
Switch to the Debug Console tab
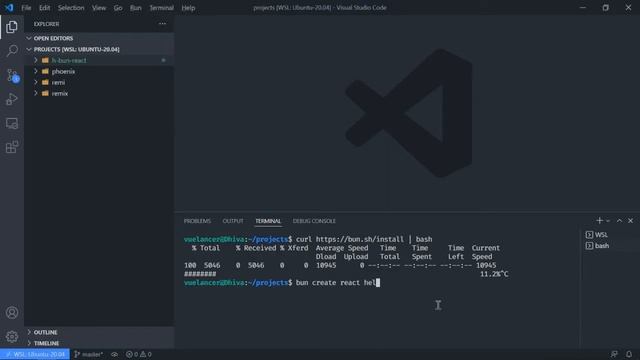[314, 221]
